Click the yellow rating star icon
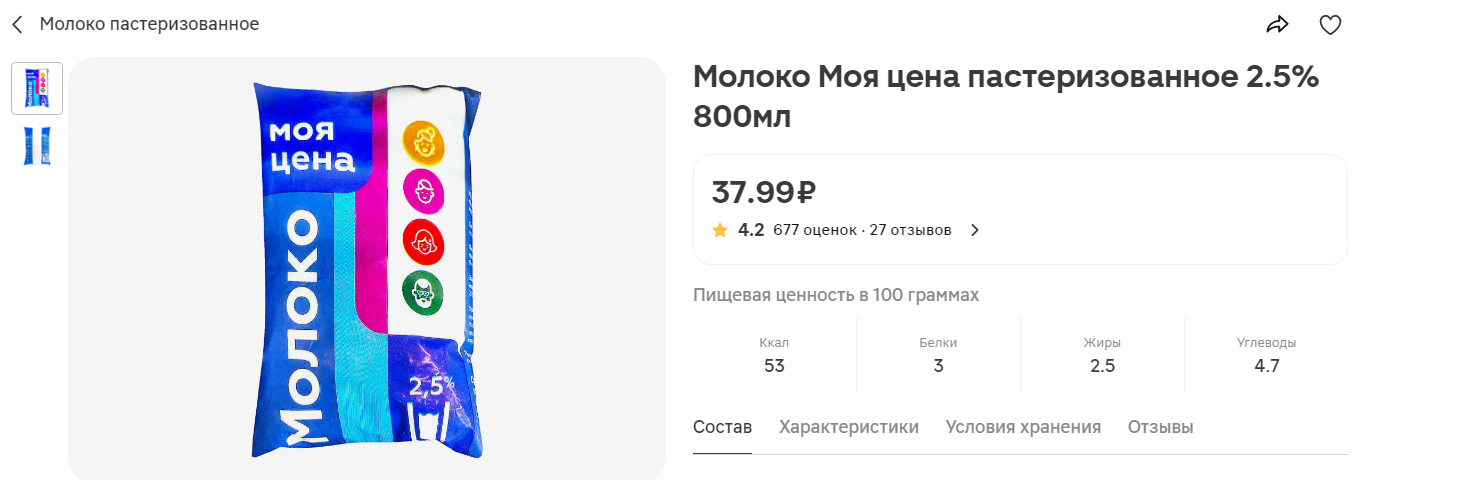This screenshot has width=1459, height=480. (x=720, y=230)
